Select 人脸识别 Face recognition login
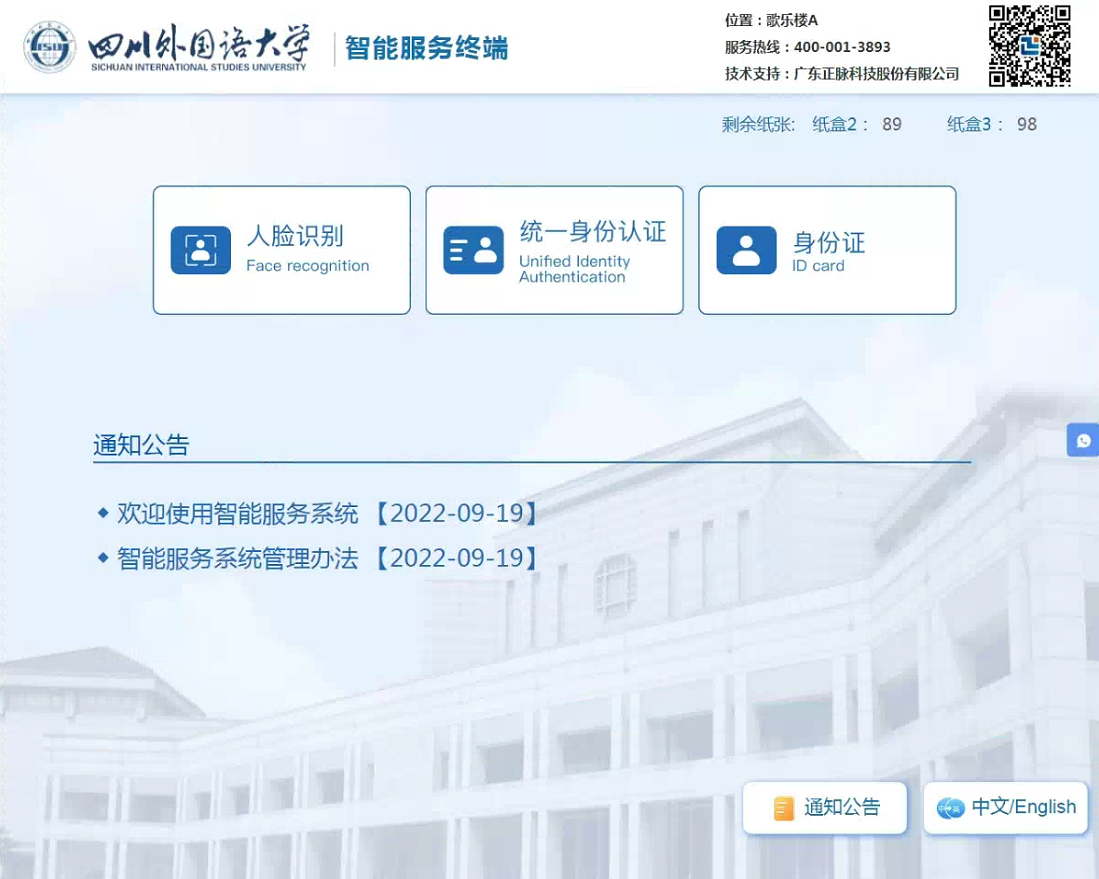The image size is (1099, 879). tap(295, 237)
